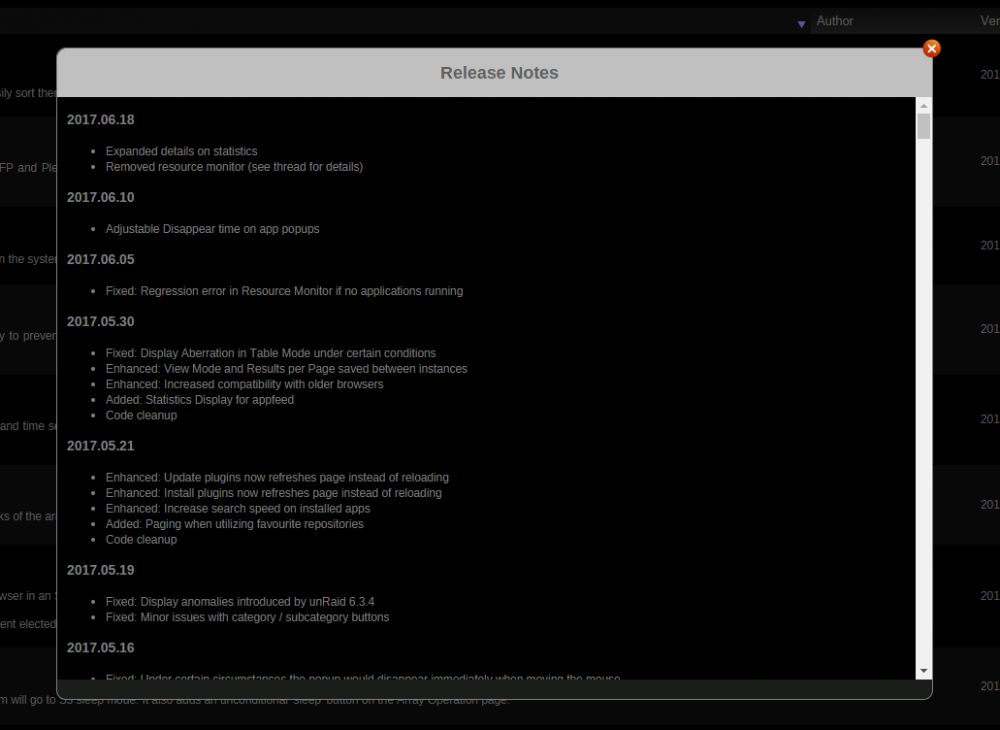This screenshot has width=1000, height=730.
Task: Click the sort arrow beside Author column
Action: [801, 24]
